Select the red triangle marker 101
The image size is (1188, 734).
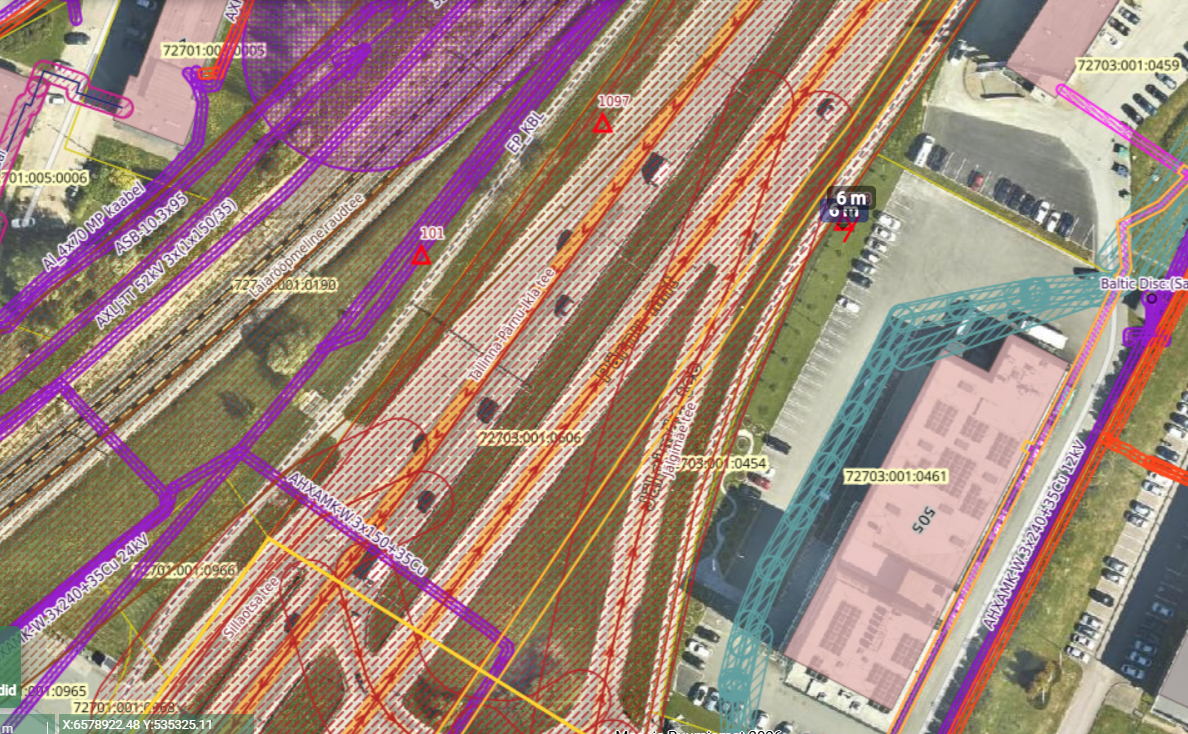pos(421,257)
